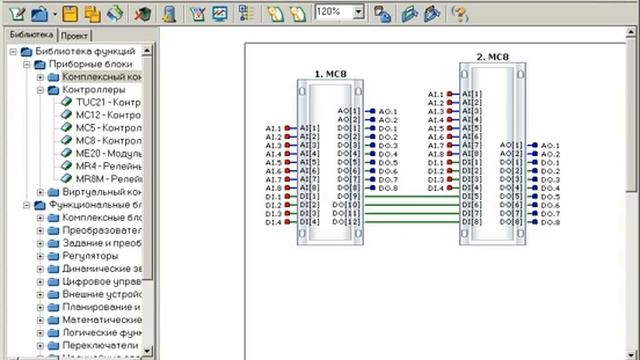
Task: Select the Преобразователи folder label
Action: click(102, 231)
